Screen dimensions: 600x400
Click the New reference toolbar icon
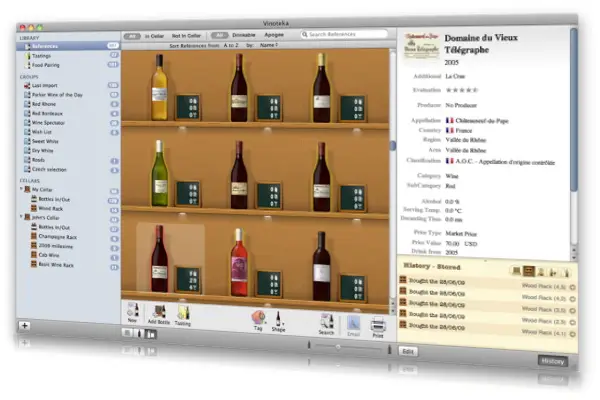133,312
